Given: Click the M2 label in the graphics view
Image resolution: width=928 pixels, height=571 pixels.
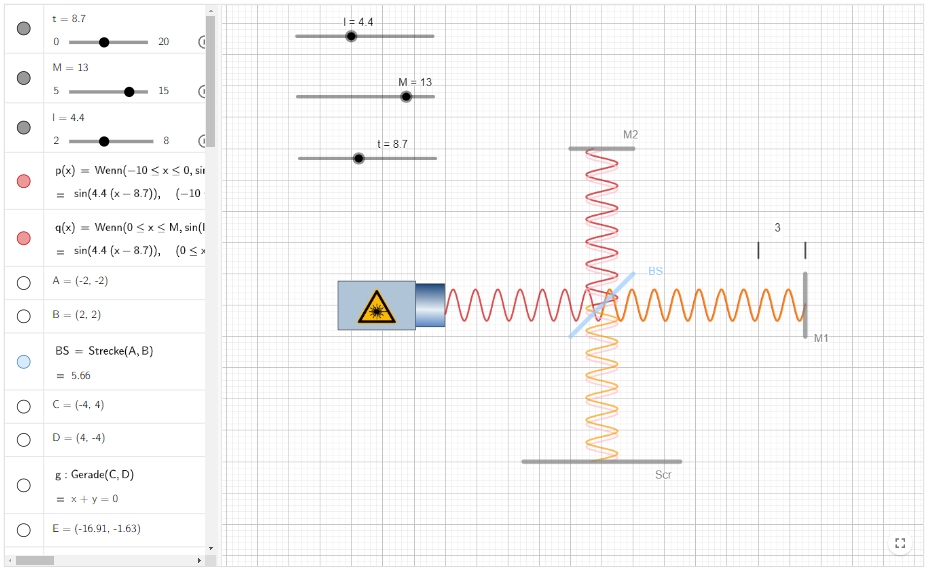Looking at the screenshot, I should tap(631, 135).
